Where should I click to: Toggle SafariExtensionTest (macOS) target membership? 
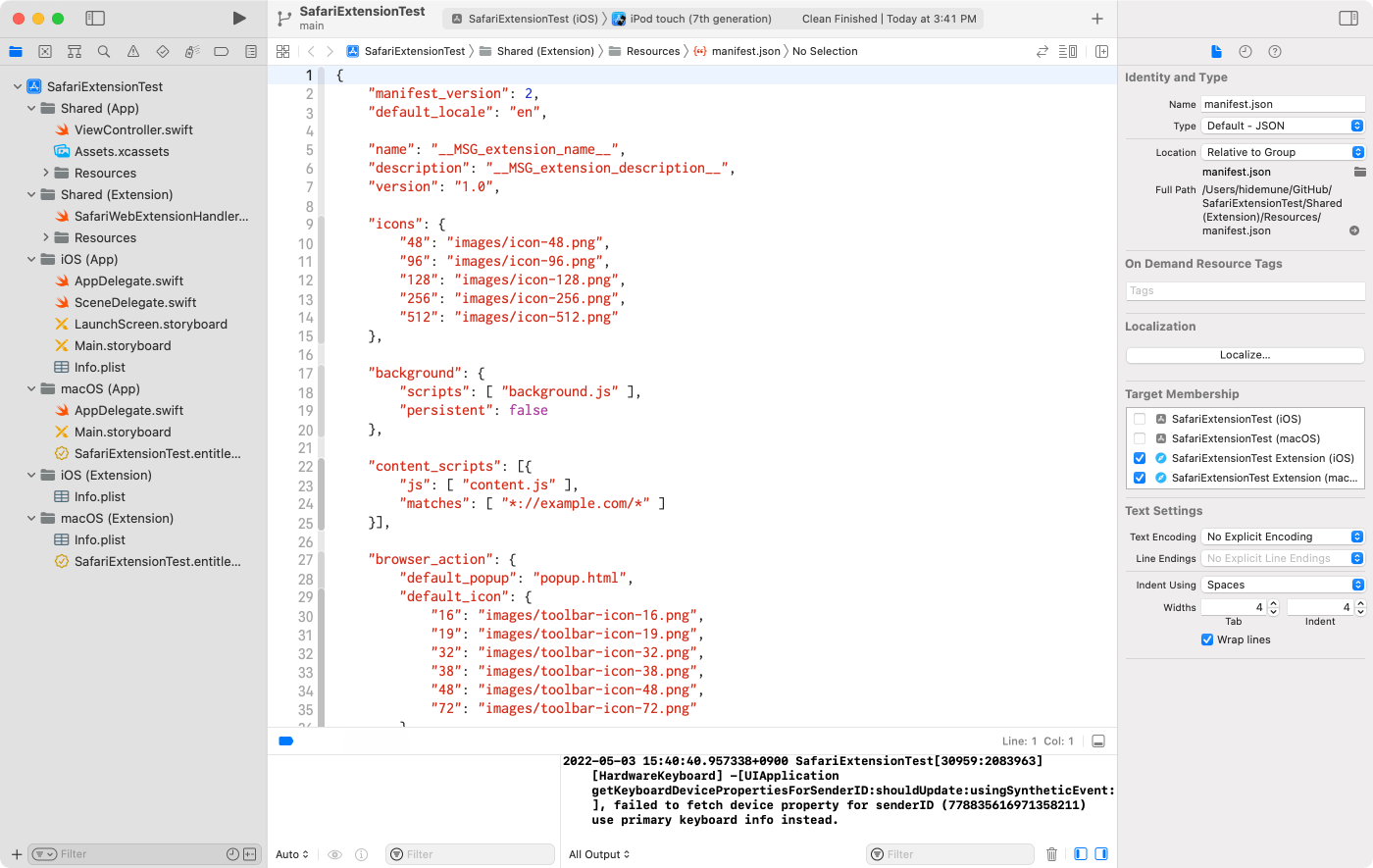pos(1140,438)
